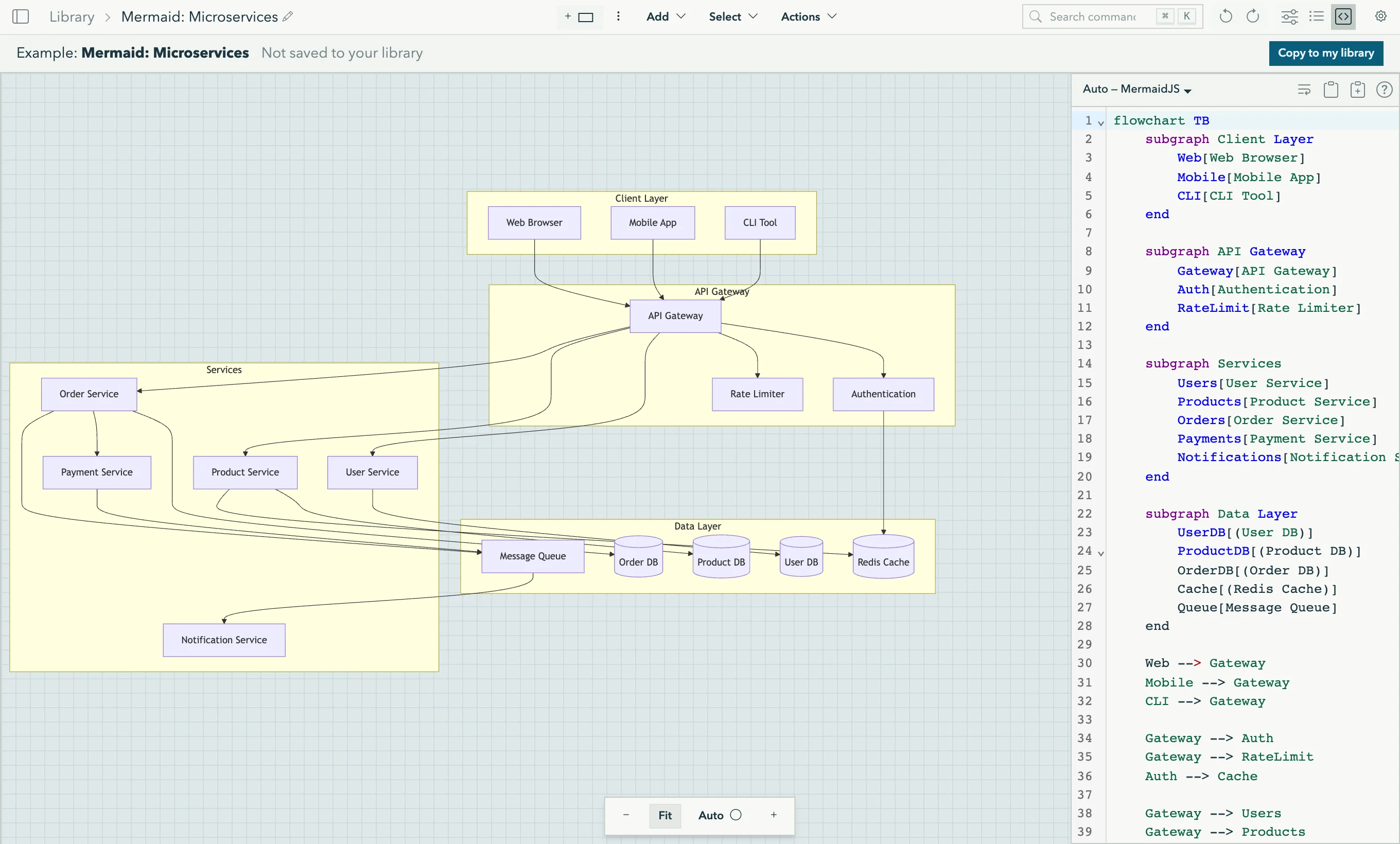Click the add rectangle shape button

(580, 16)
